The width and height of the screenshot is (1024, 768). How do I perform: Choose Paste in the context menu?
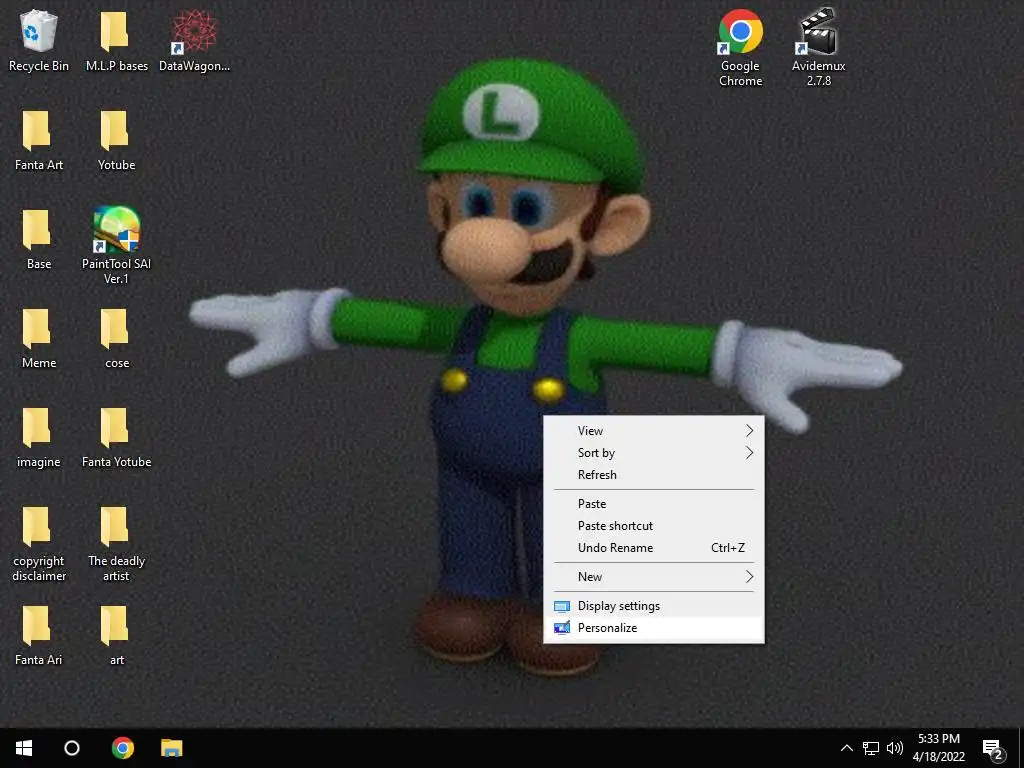[x=654, y=504]
